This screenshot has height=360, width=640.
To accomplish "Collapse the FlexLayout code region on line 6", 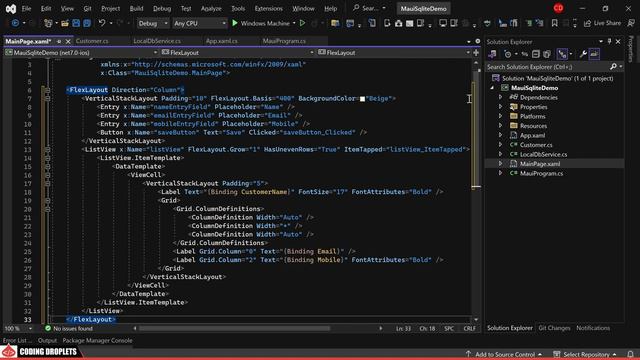I will pyautogui.click(x=48, y=90).
